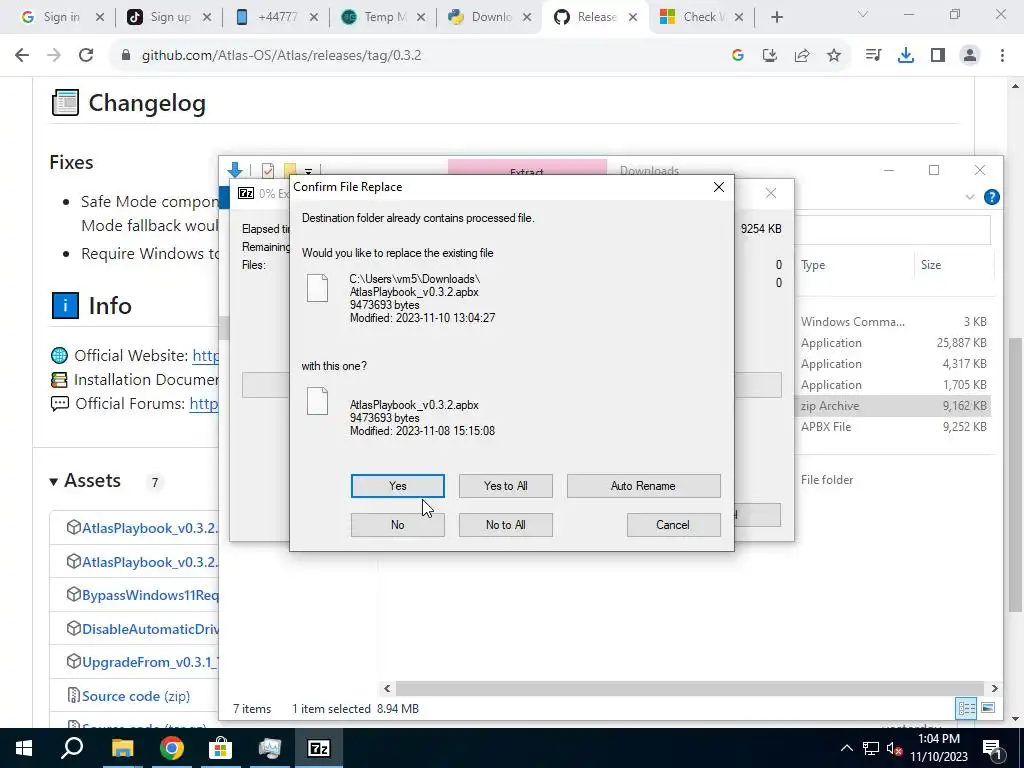The image size is (1024, 768).
Task: Switch to Python Download tab
Action: [488, 17]
